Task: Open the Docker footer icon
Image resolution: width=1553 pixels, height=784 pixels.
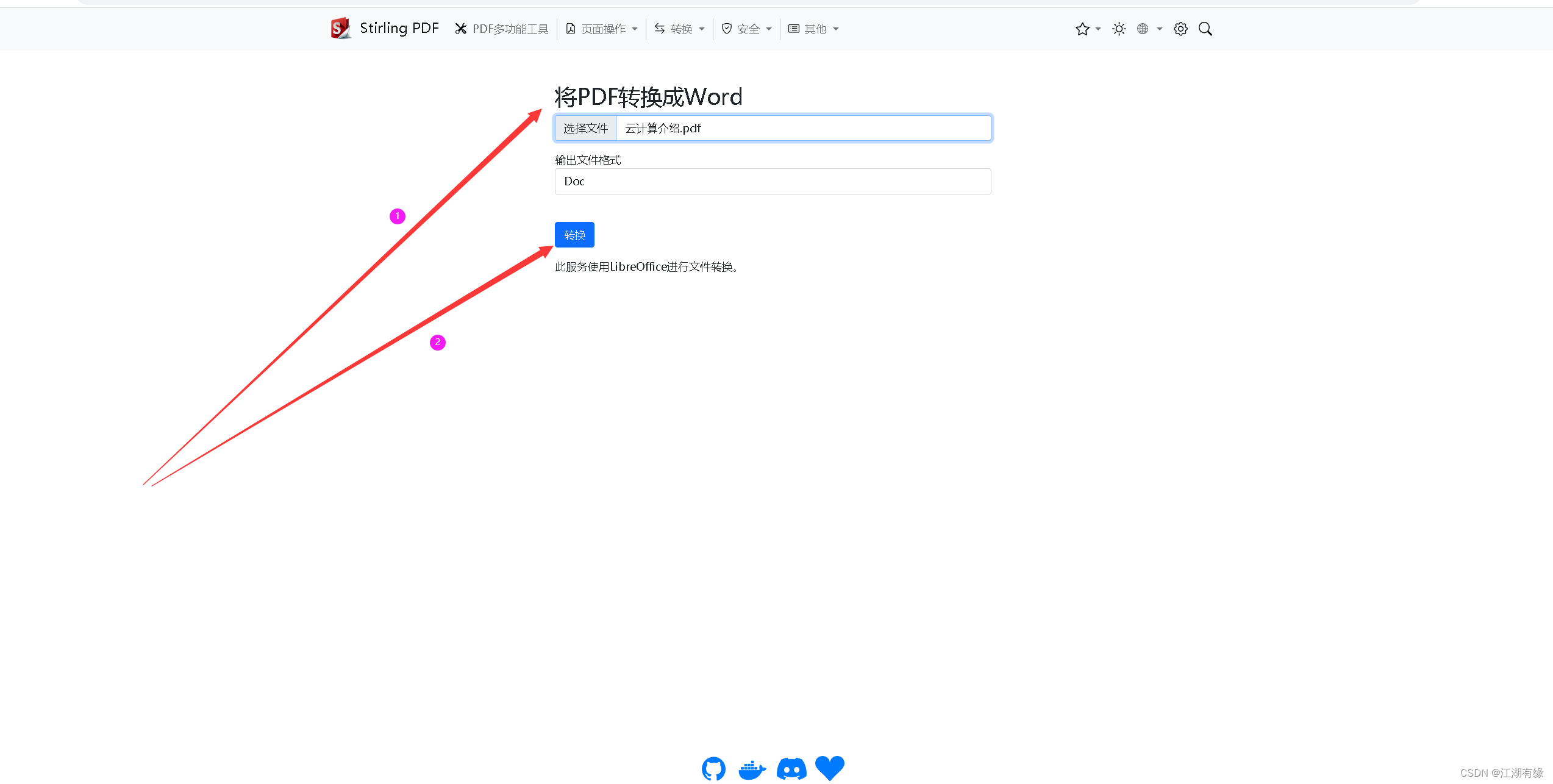Action: click(x=752, y=769)
